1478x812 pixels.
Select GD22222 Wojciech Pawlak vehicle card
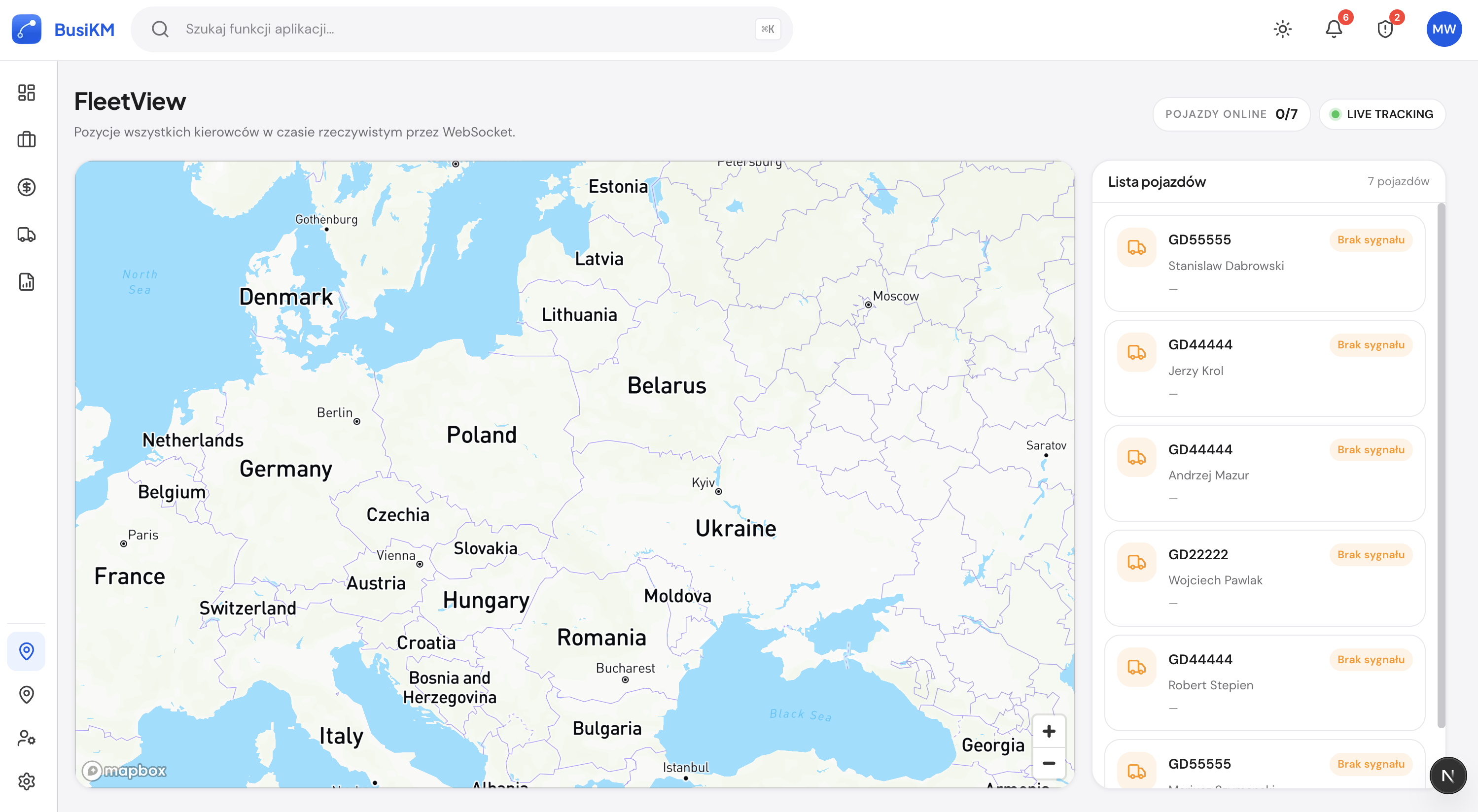point(1265,578)
